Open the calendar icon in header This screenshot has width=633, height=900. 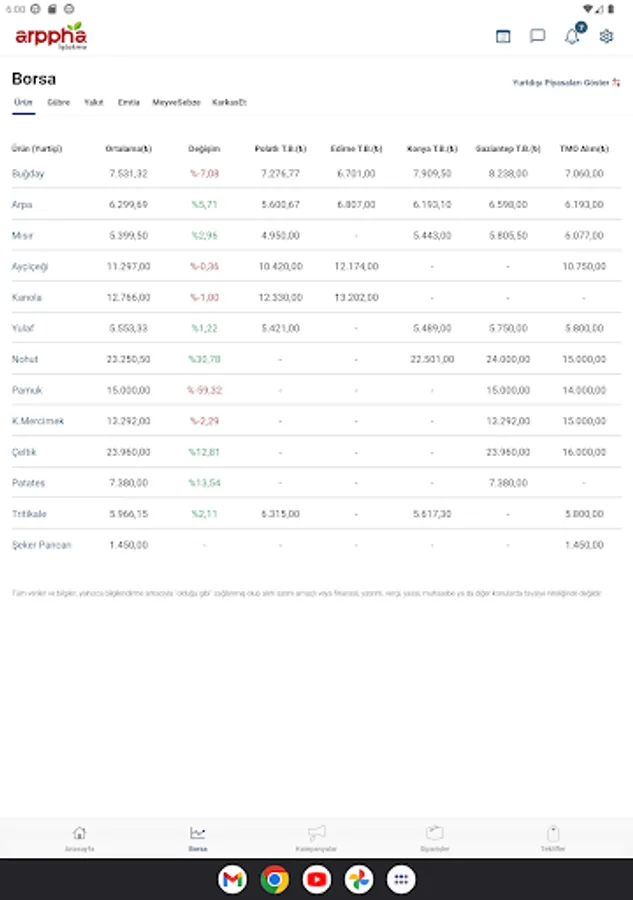[503, 36]
